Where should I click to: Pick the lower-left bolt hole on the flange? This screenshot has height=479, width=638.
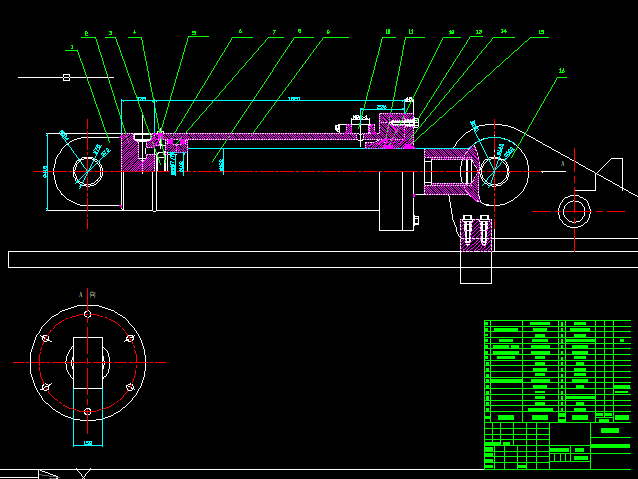(46, 387)
